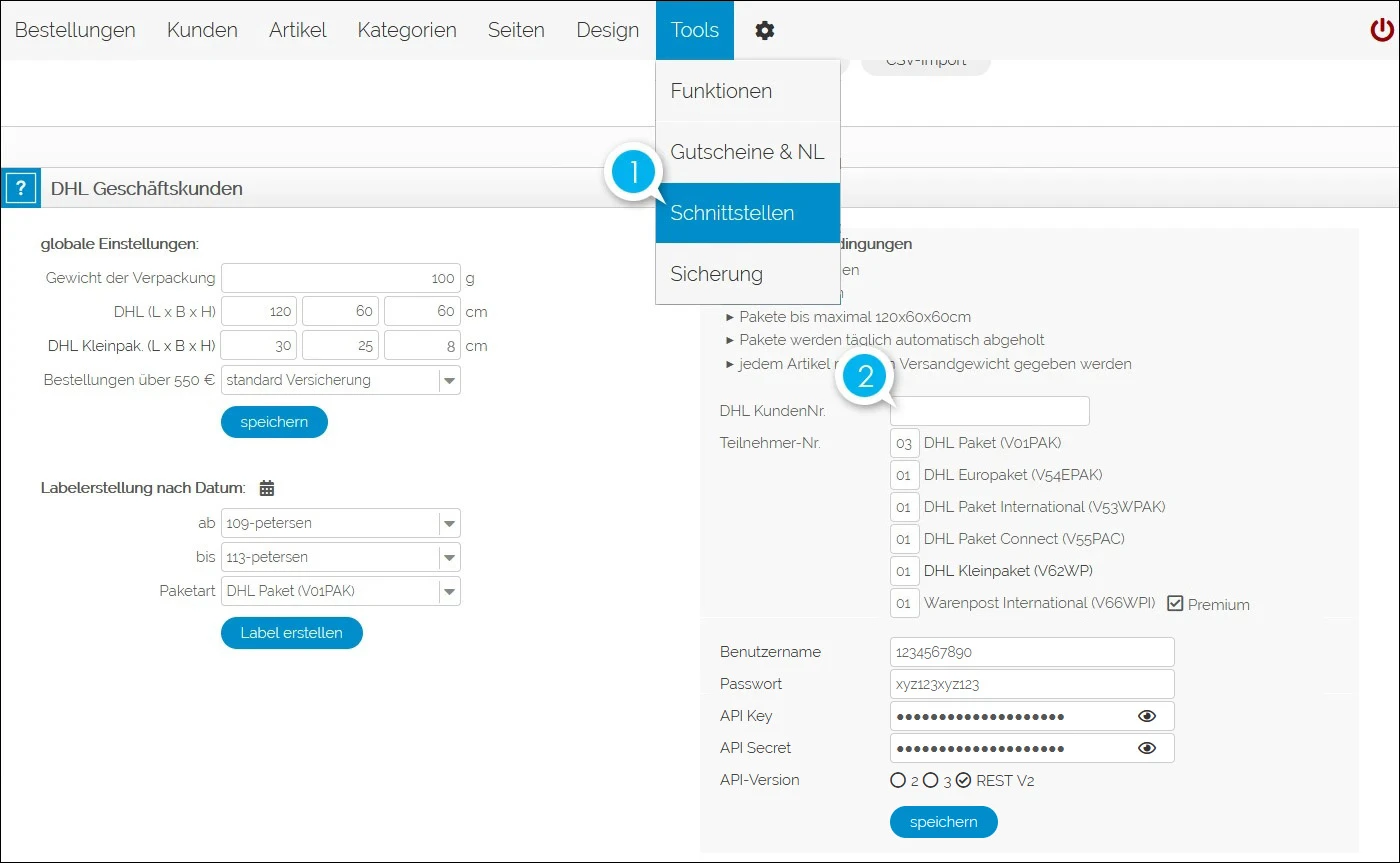Screen dimensions: 1400x863
Task: Show the API Key with eye icon
Action: pyautogui.click(x=1147, y=716)
